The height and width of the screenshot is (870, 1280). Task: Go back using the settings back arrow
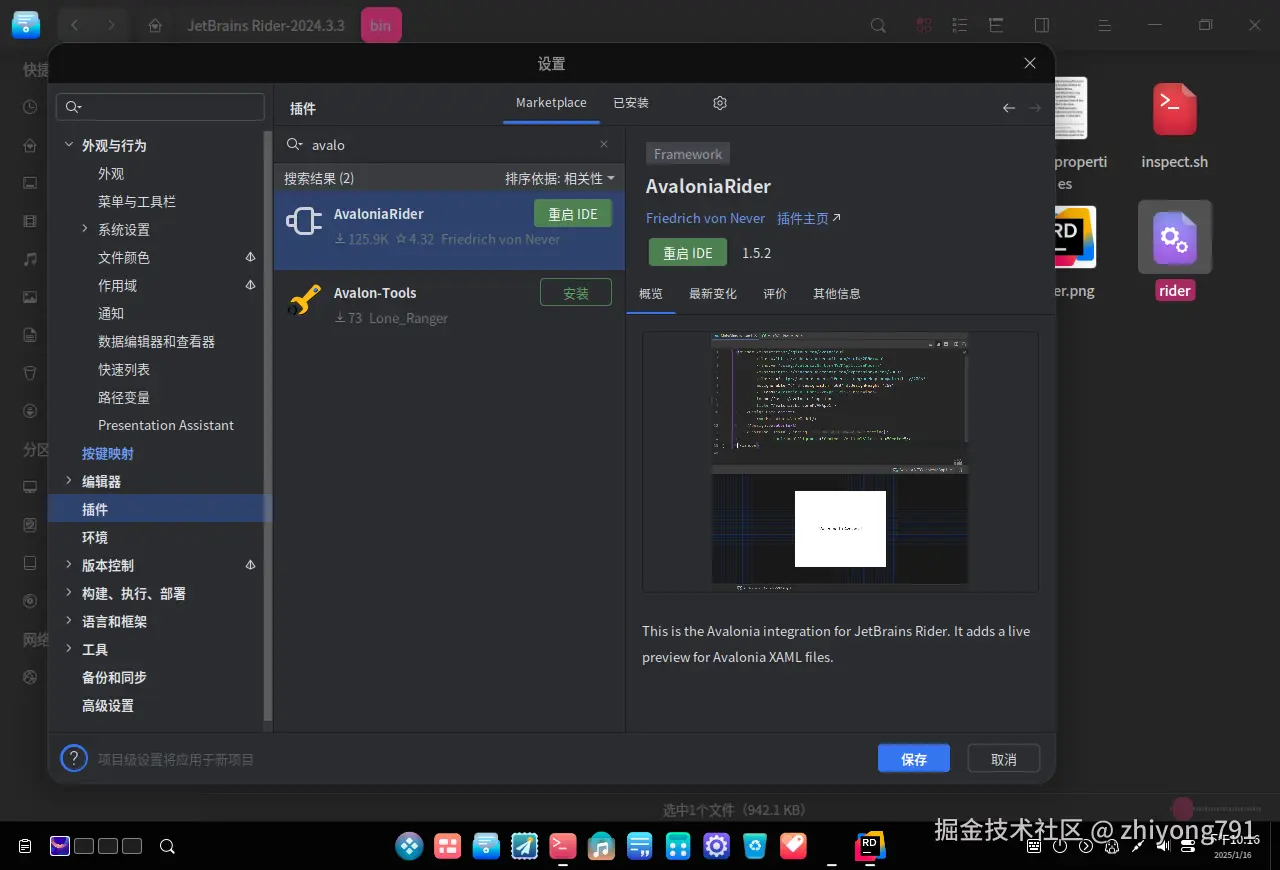[x=1009, y=108]
